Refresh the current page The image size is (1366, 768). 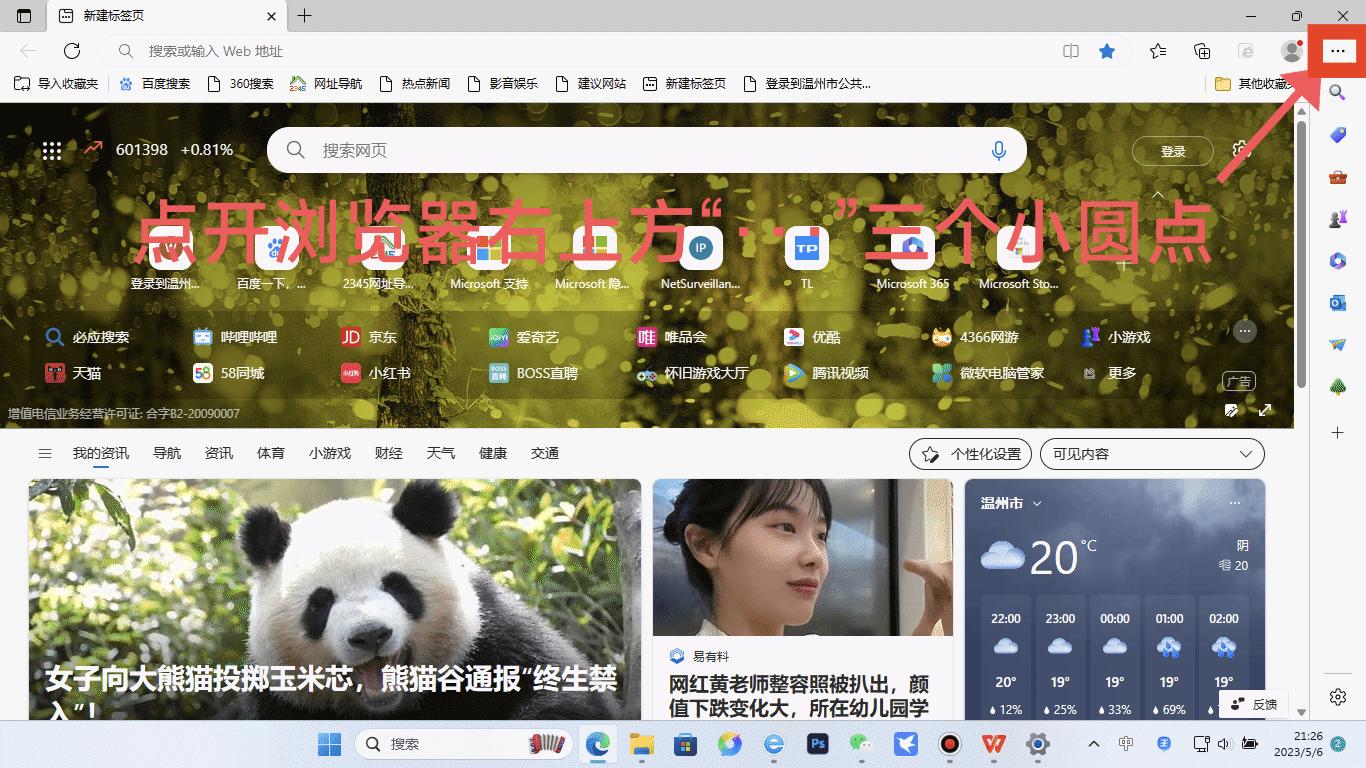(x=71, y=51)
